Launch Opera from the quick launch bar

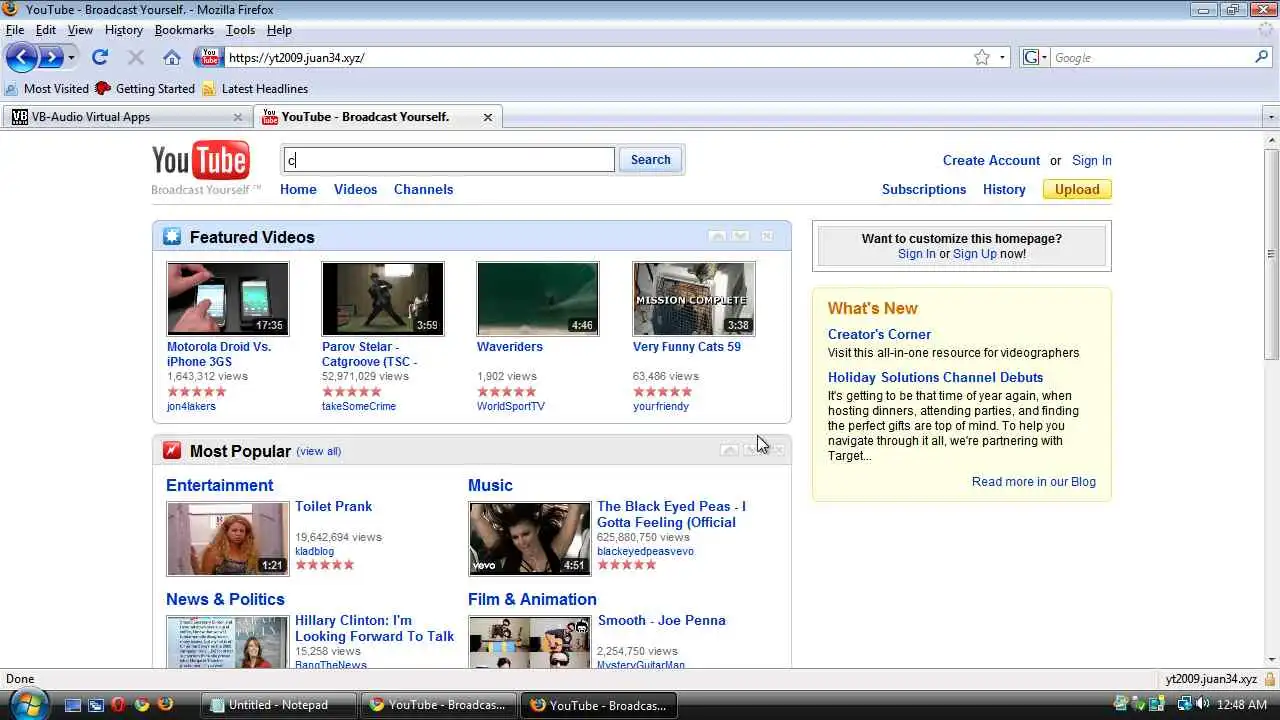119,705
